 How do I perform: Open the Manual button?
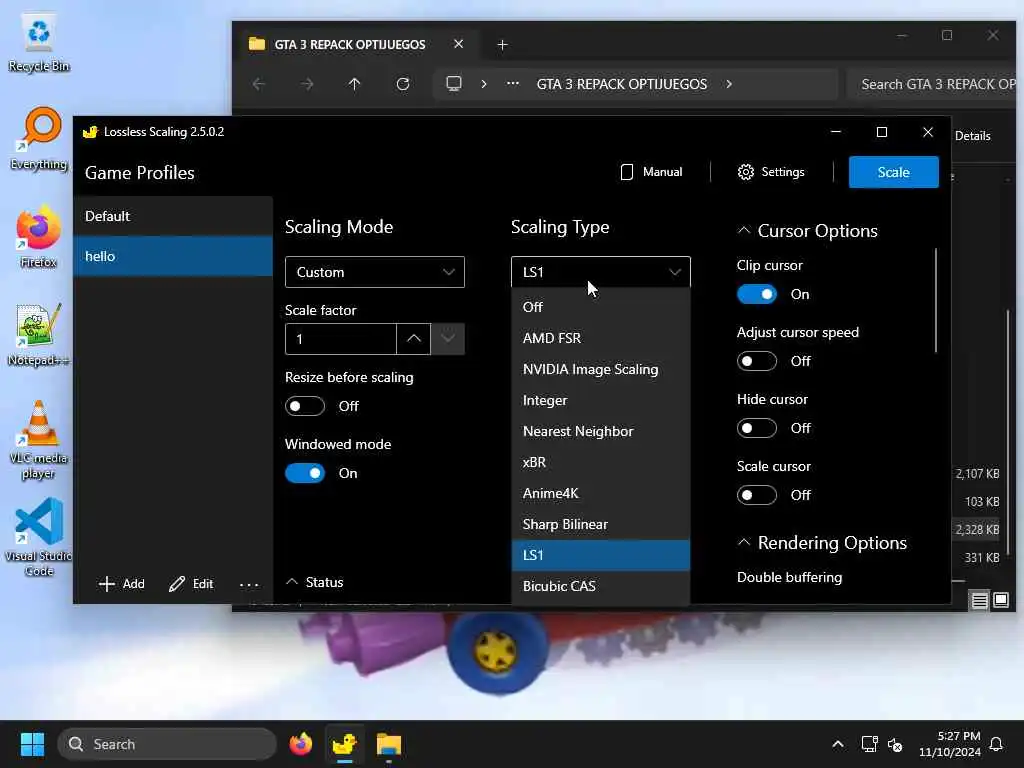(651, 172)
